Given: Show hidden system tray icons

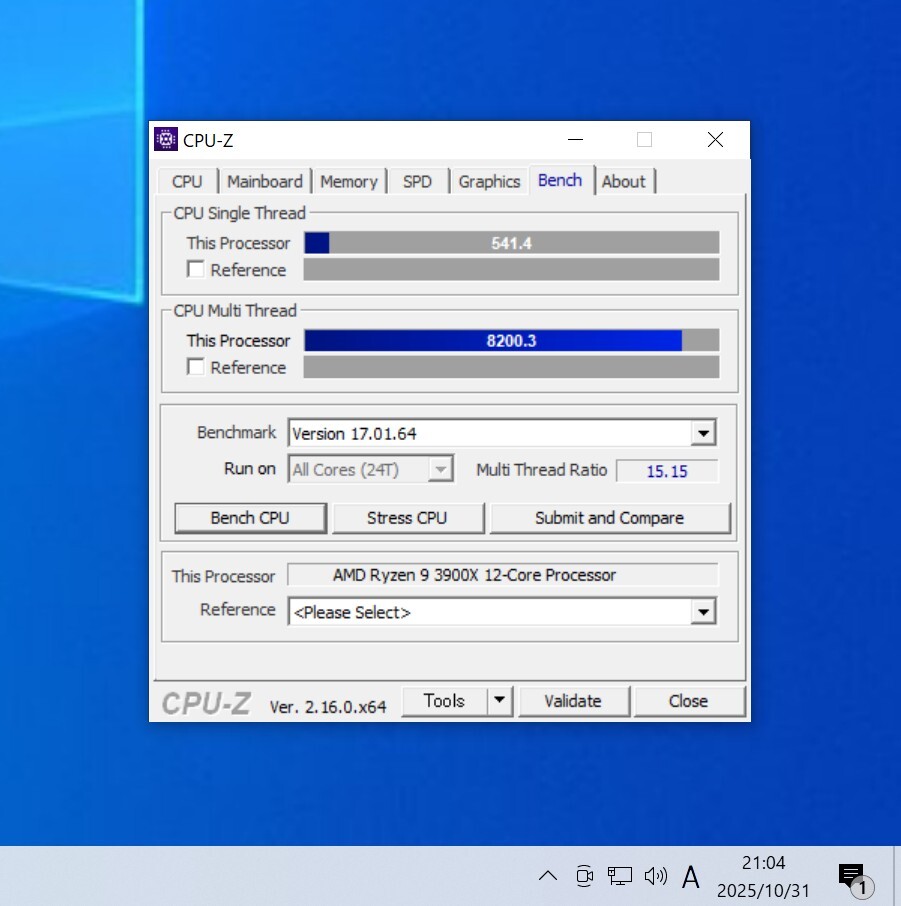Looking at the screenshot, I should click(548, 877).
